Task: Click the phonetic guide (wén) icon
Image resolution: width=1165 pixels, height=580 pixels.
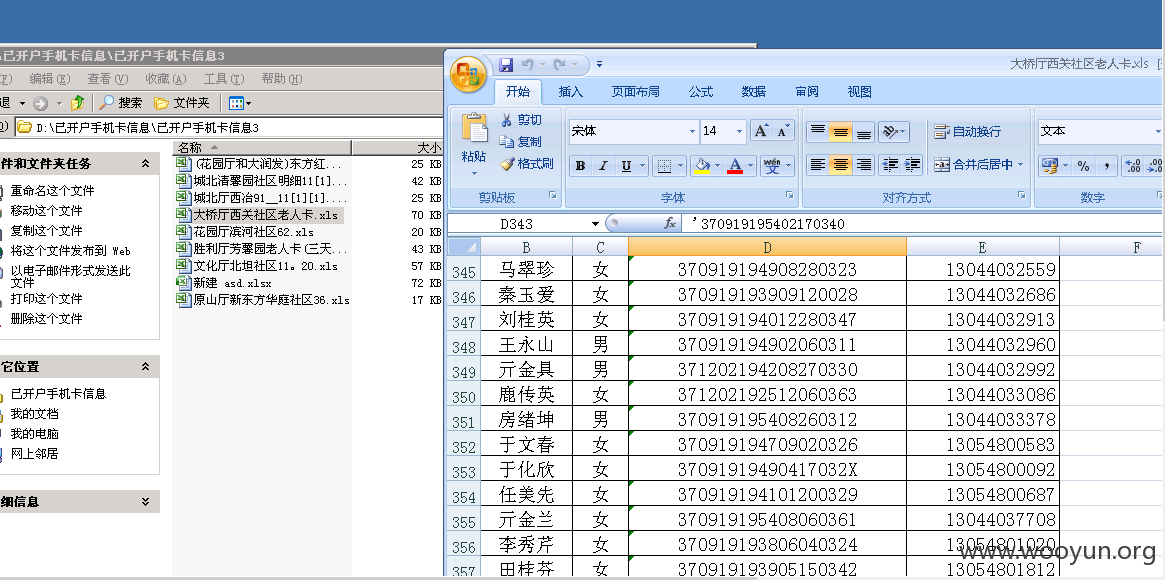Action: point(772,166)
